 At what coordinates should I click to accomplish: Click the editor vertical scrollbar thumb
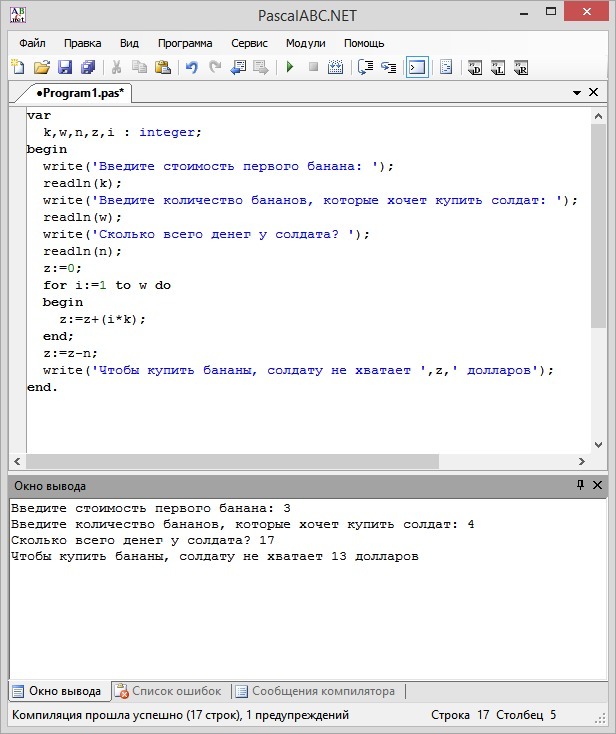598,226
